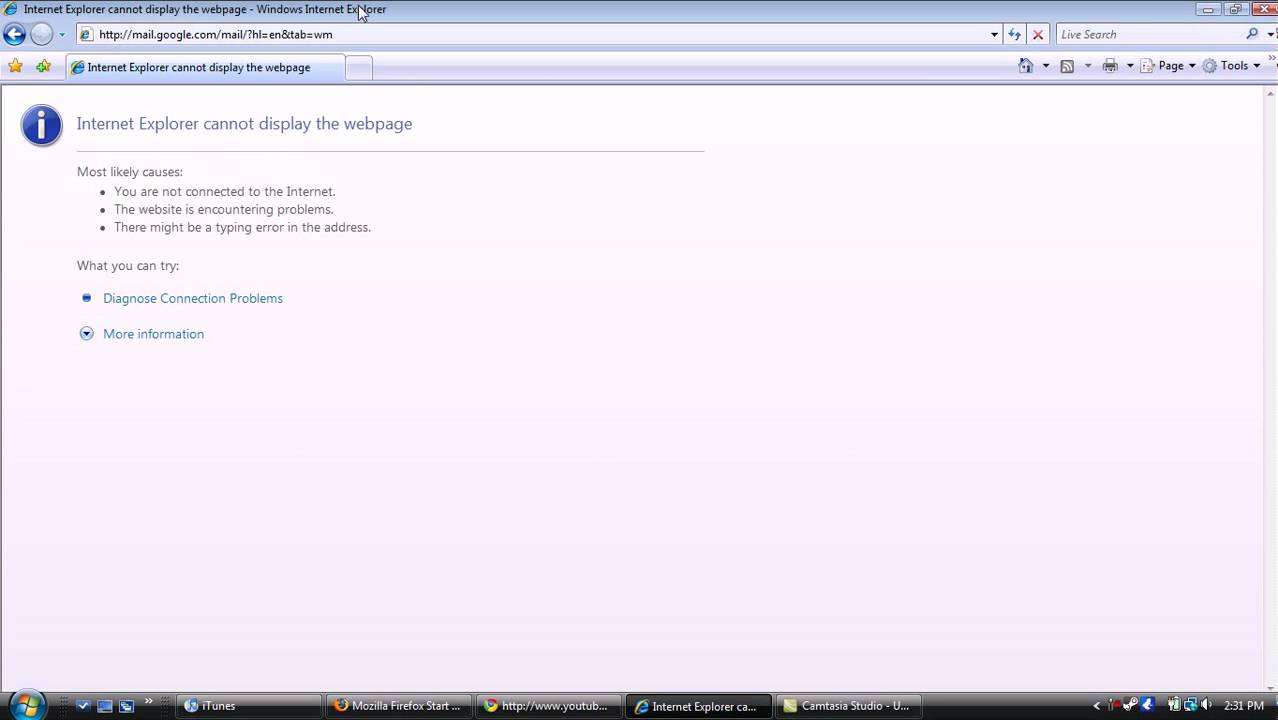Click Internet Explorer taskbar button
Screen dimensions: 1278x720
pyautogui.click(x=699, y=706)
